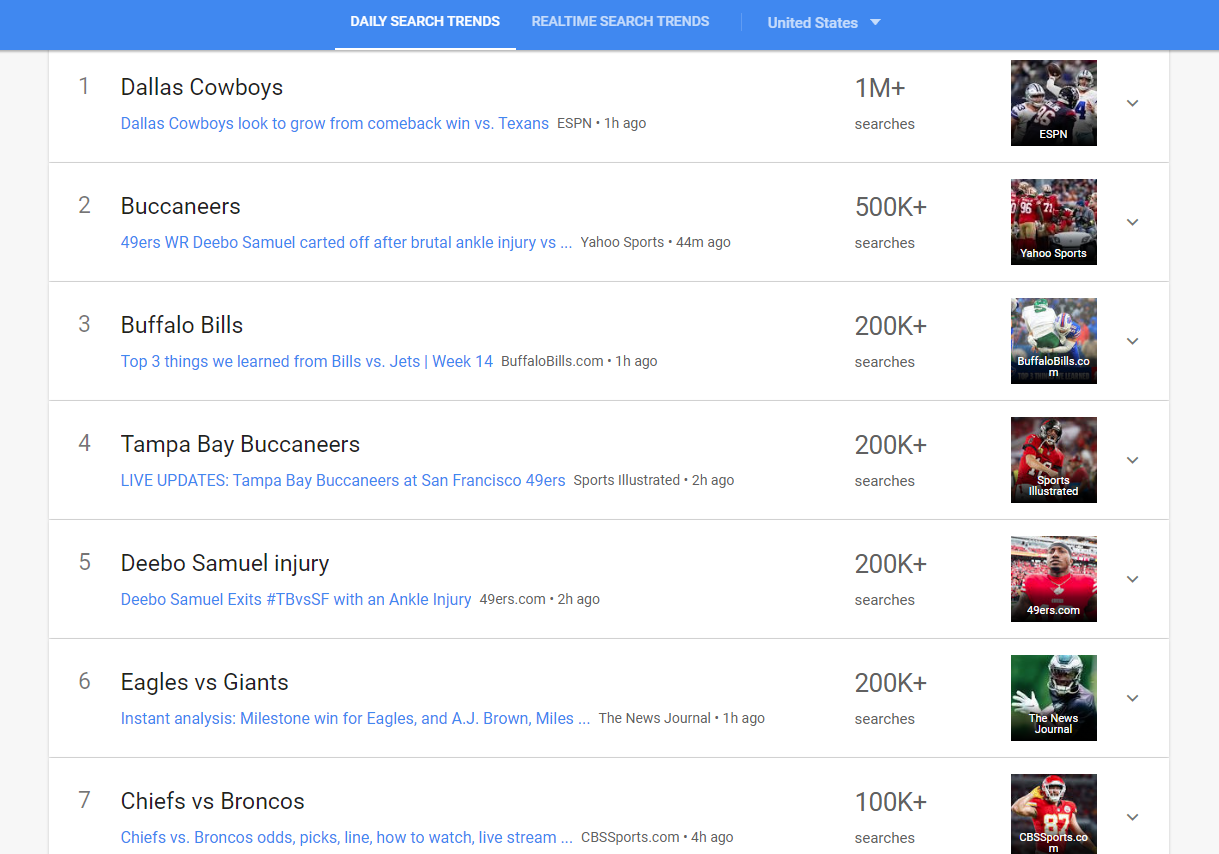Click the BuffaloBills.com article thumbnail
1219x854 pixels.
1053,341
